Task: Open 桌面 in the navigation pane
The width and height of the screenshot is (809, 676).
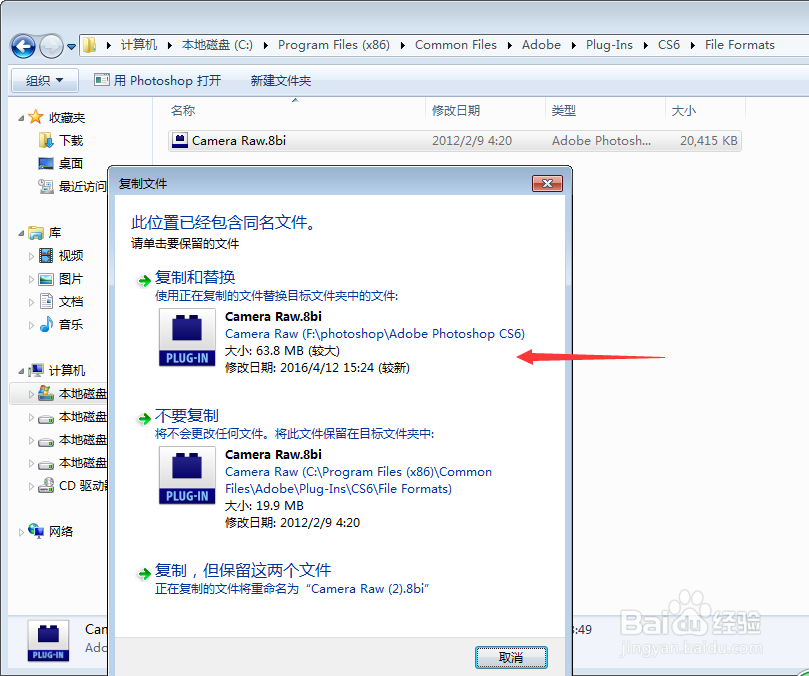Action: pyautogui.click(x=71, y=164)
